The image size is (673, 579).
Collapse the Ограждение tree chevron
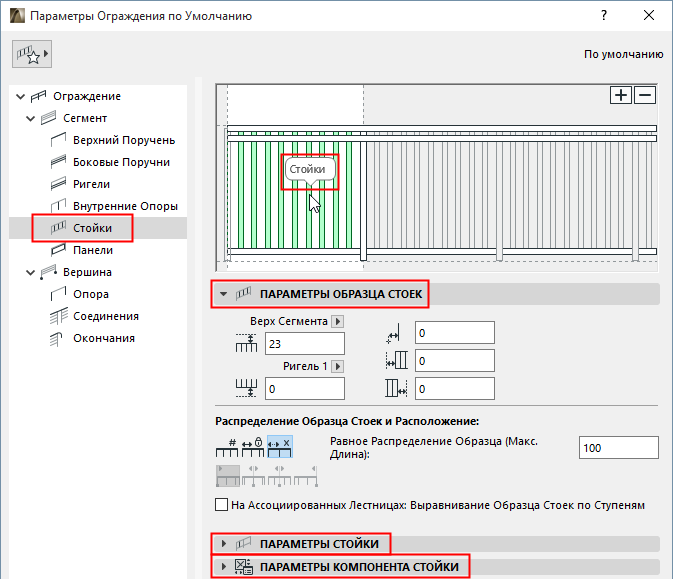click(20, 96)
